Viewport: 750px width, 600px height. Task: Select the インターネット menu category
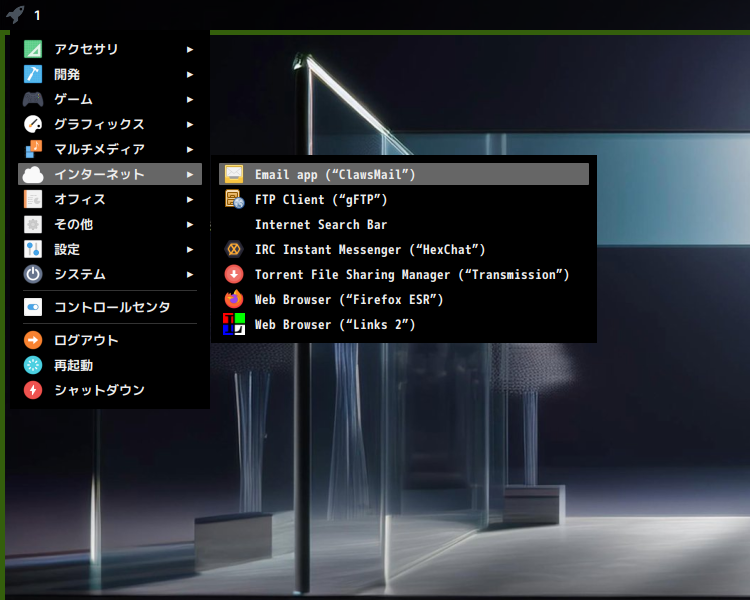[110, 174]
